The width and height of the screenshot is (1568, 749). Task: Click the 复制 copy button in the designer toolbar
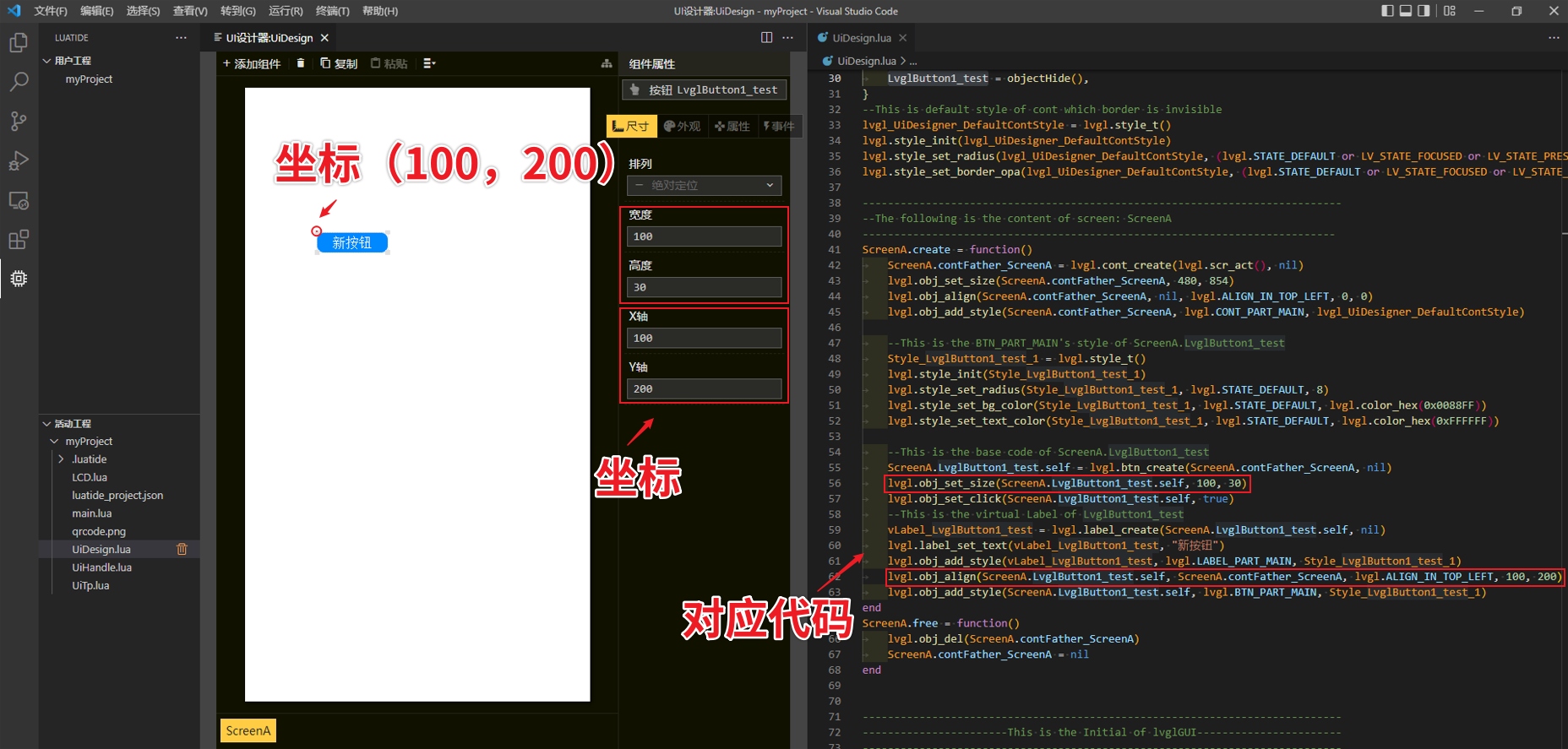(x=339, y=63)
